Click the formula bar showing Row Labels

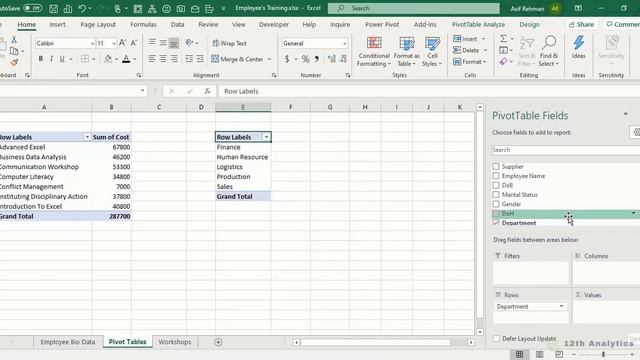pyautogui.click(x=429, y=91)
